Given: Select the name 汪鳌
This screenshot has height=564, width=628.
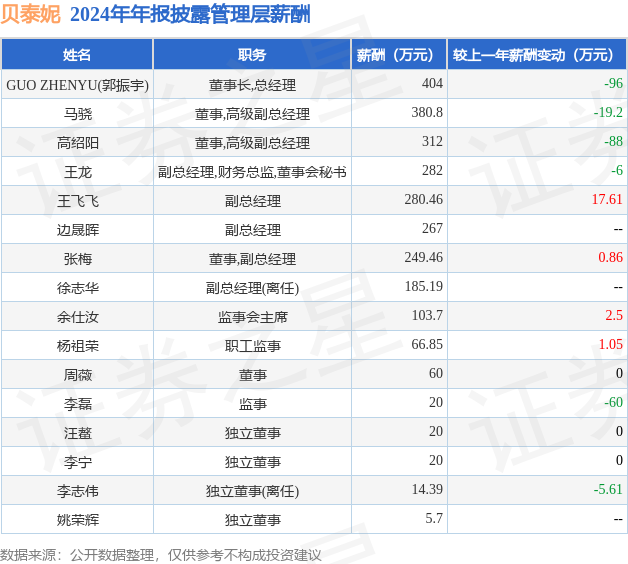Looking at the screenshot, I should click(x=78, y=433).
